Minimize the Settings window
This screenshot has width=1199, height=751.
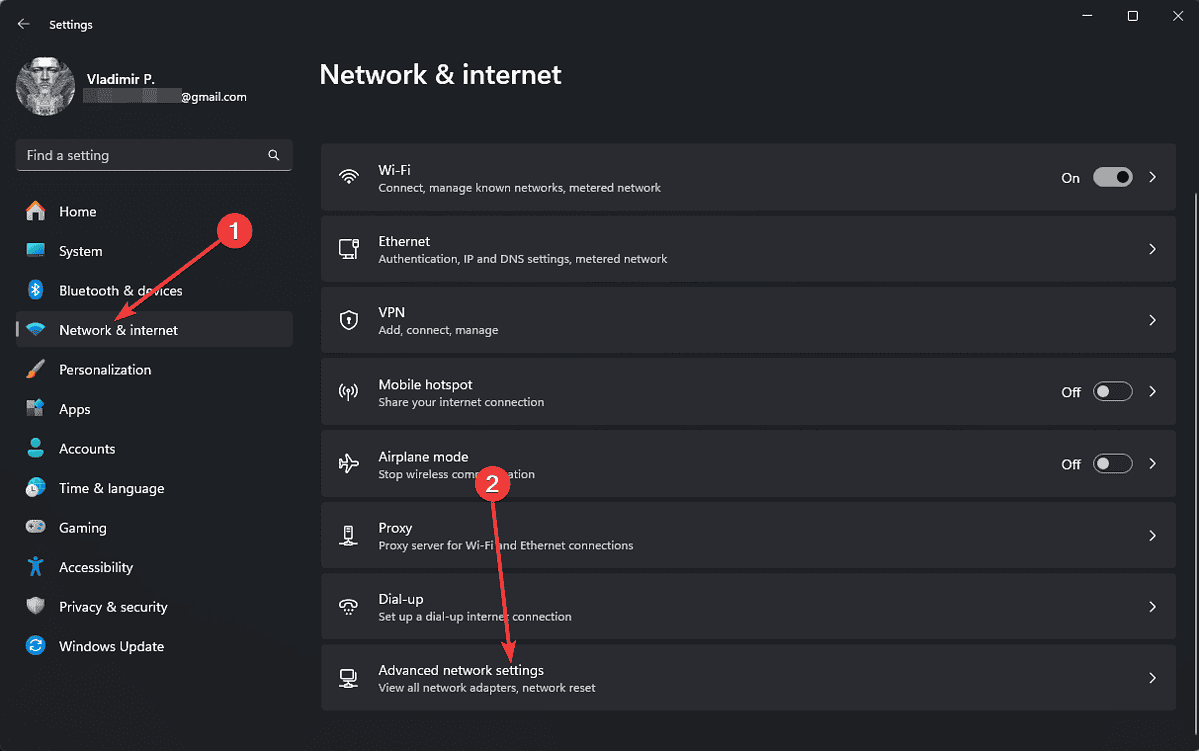click(x=1087, y=16)
